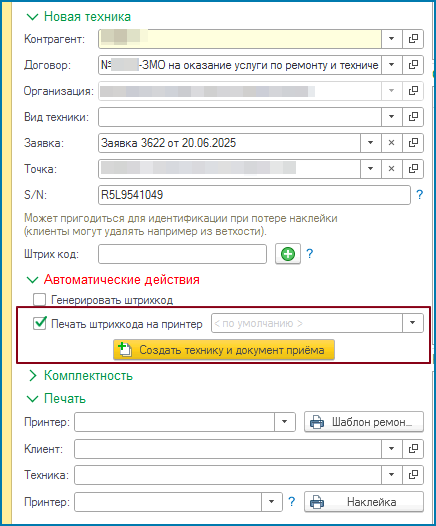Screen dimensions: 436x526
Task: Click the question mark help next to S/N
Action: (420, 195)
